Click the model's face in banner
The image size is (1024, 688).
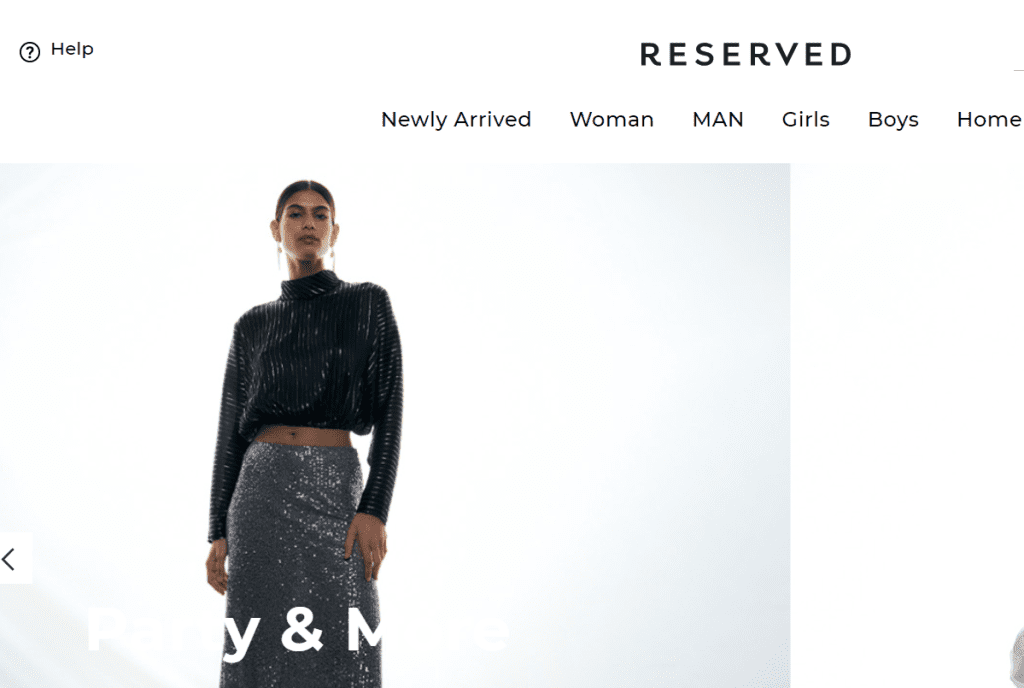click(x=306, y=225)
